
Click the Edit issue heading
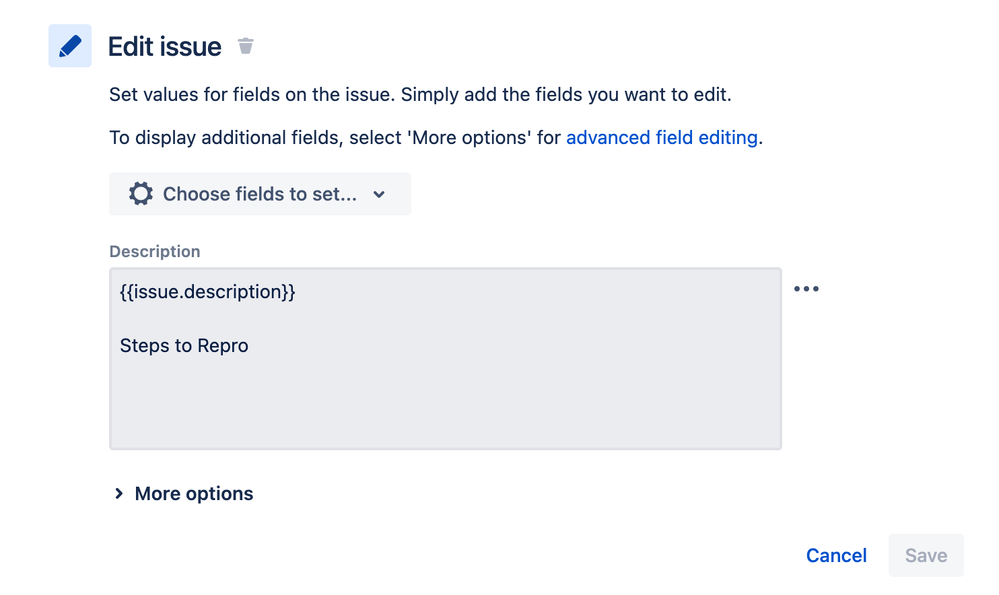coord(164,47)
